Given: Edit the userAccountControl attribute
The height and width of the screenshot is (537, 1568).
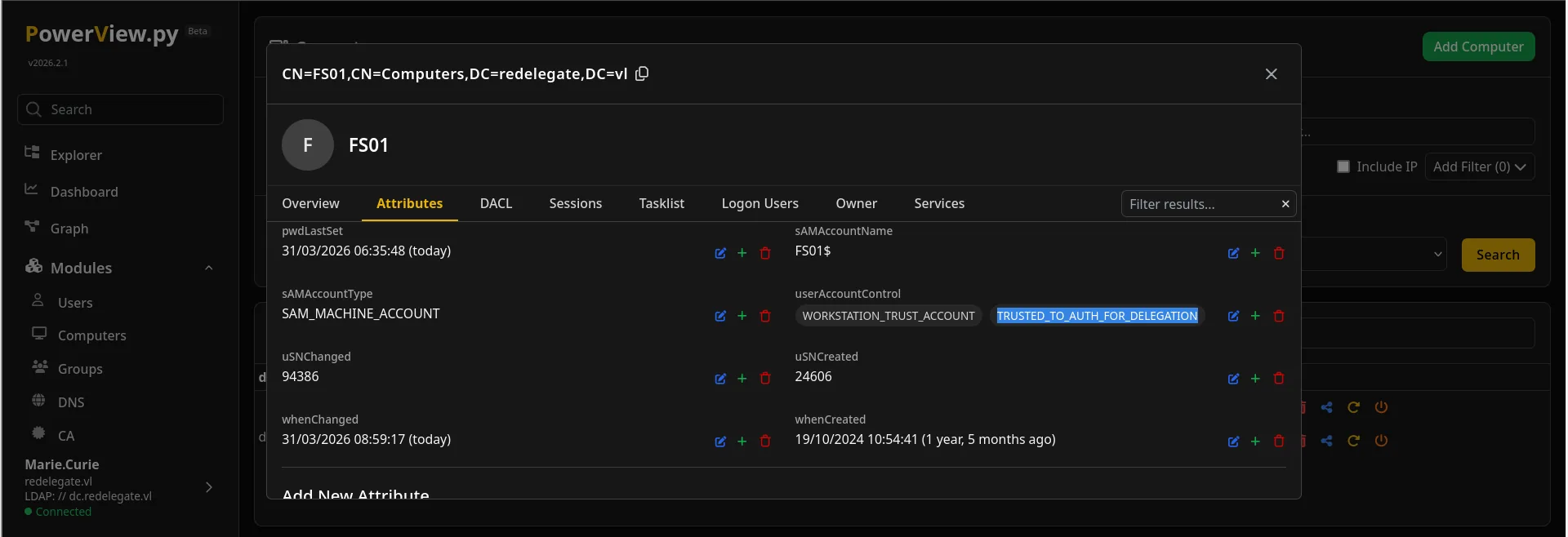Looking at the screenshot, I should click(x=1233, y=316).
